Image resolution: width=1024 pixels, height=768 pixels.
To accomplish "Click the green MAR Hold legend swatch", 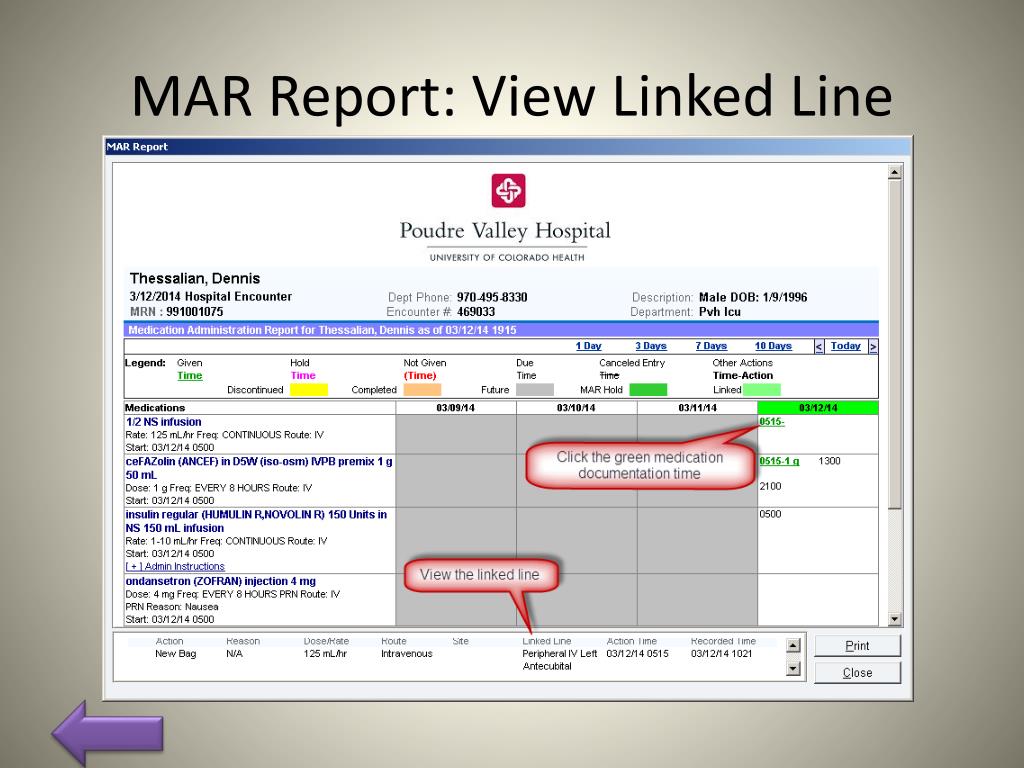I will click(x=648, y=390).
